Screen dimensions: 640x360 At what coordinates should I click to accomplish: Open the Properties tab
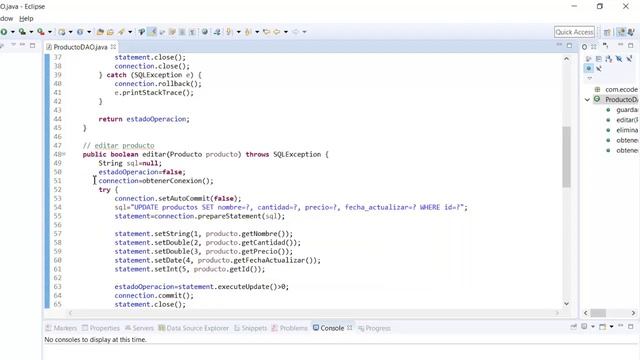(x=100, y=328)
